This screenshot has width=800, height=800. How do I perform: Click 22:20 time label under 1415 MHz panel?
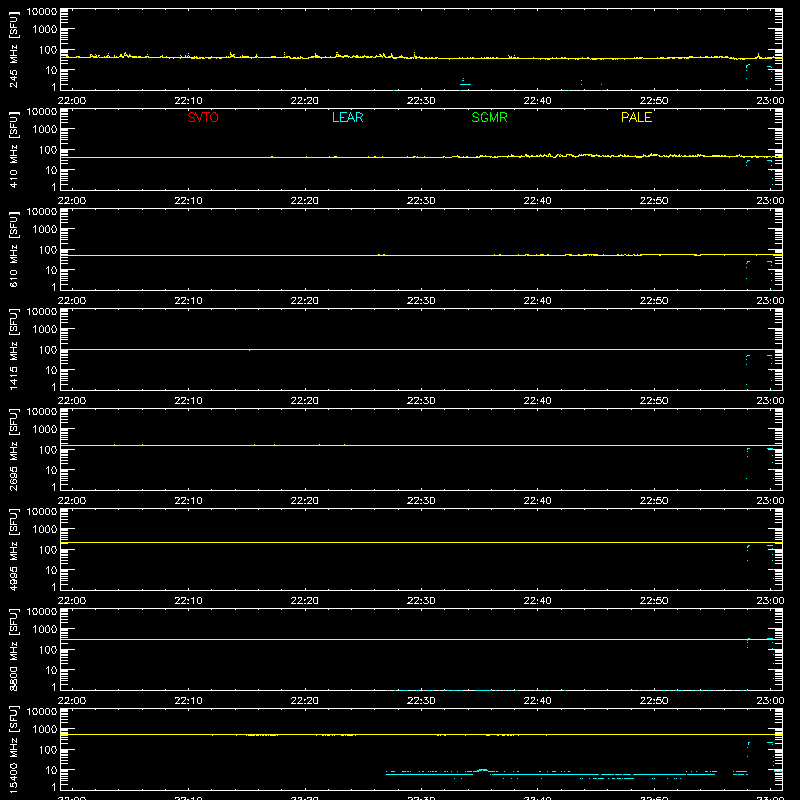[x=305, y=401]
